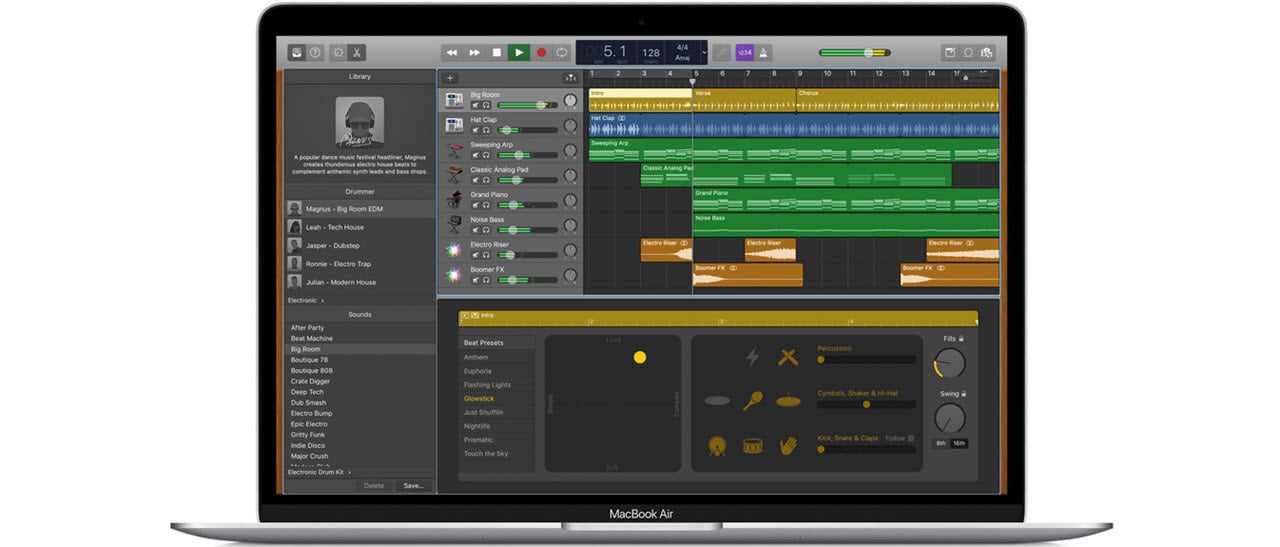Mute the Big Room track
Viewport: 1280px width, 547px height.
pyautogui.click(x=476, y=105)
